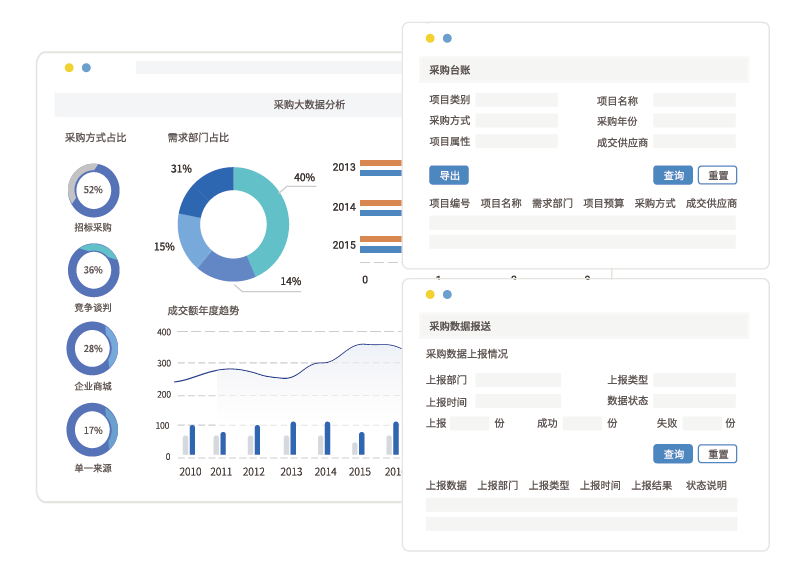The width and height of the screenshot is (798, 564).
Task: Click 查询 in the 采购台账 panel
Action: tap(673, 175)
